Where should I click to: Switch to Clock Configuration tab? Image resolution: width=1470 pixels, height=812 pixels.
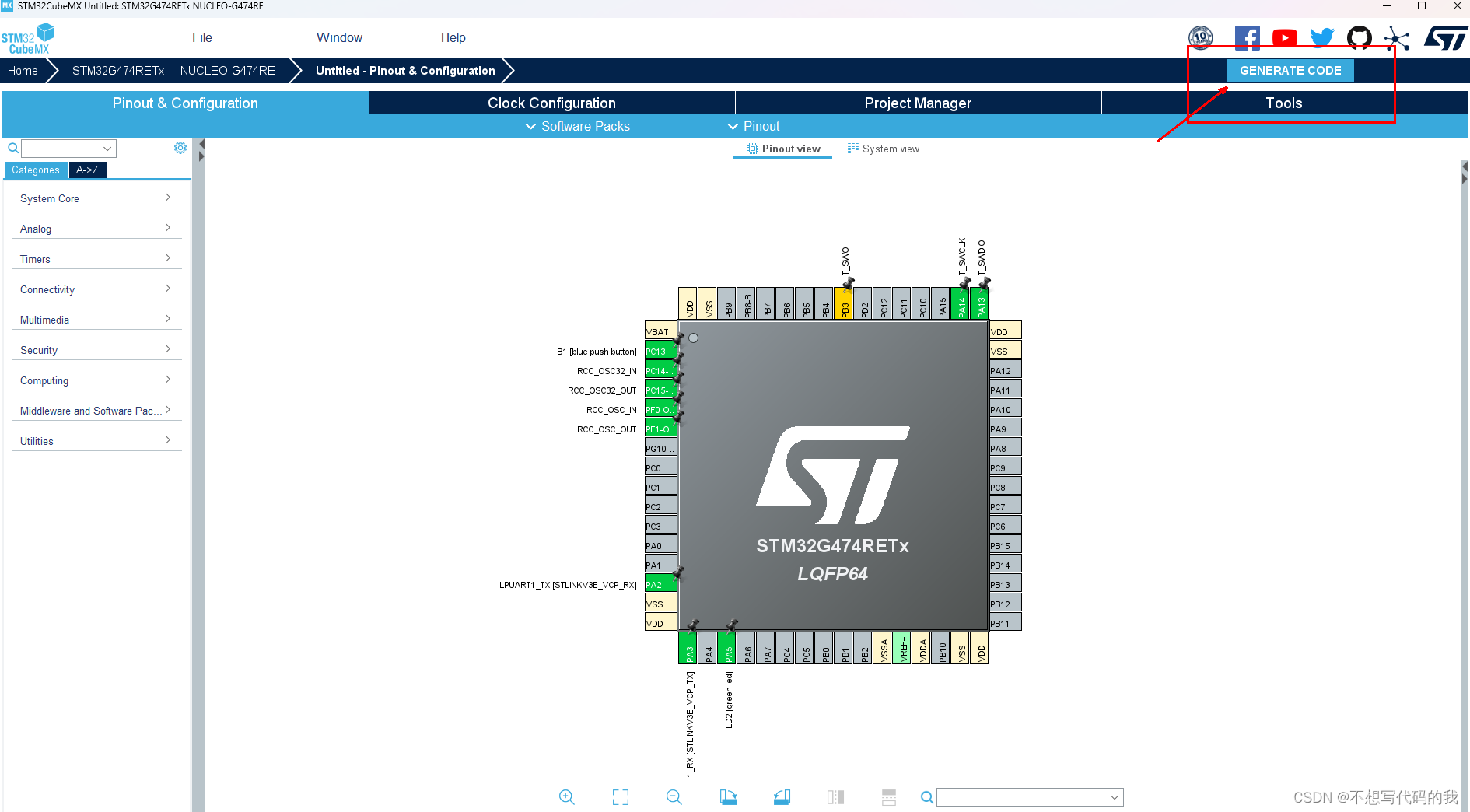[x=551, y=103]
